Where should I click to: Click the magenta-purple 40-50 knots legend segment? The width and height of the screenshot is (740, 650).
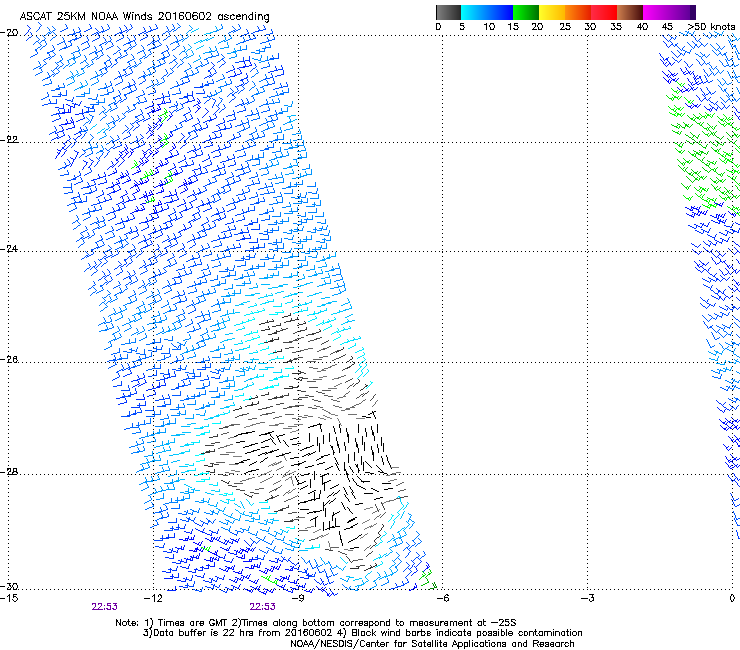pos(669,12)
